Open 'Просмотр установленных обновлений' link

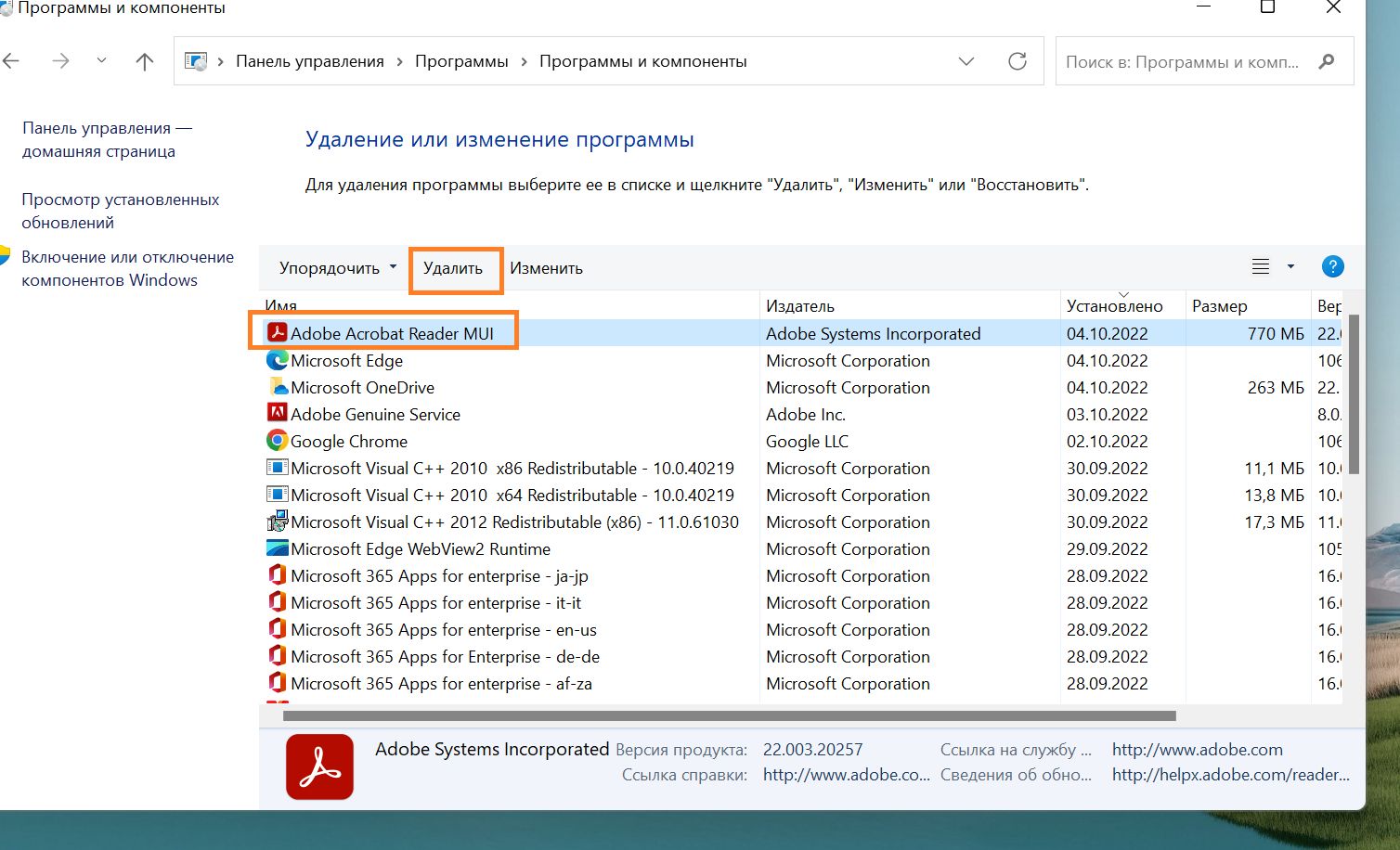tap(121, 212)
